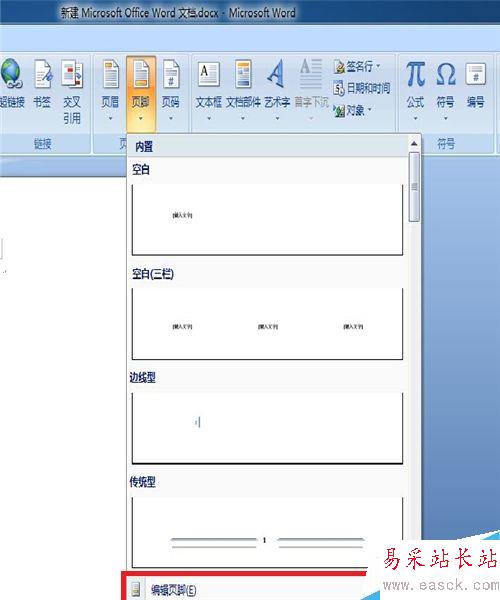Expand the arrow under 公式
The image size is (500, 600).
[415, 119]
